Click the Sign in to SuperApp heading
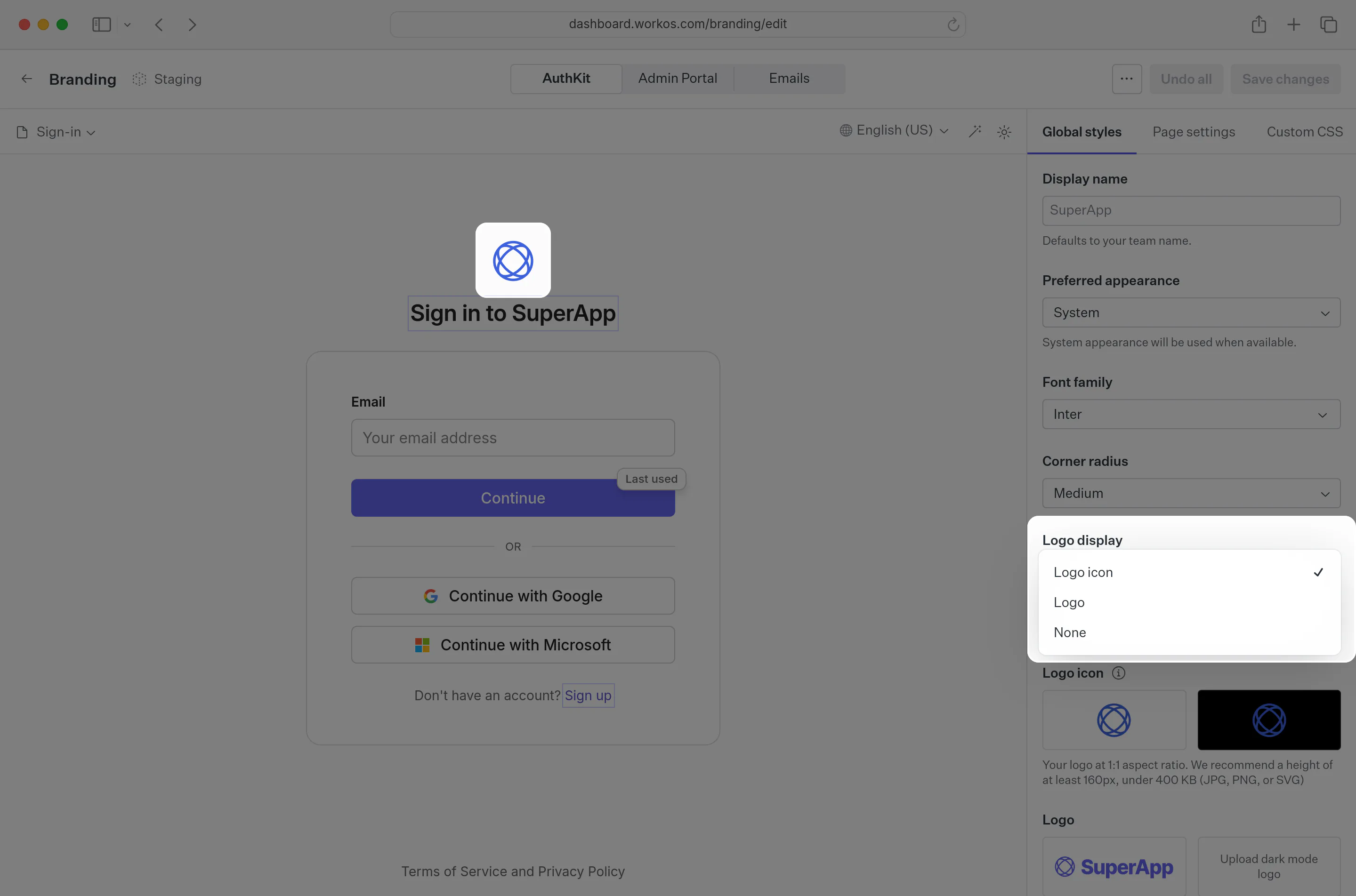 (513, 313)
